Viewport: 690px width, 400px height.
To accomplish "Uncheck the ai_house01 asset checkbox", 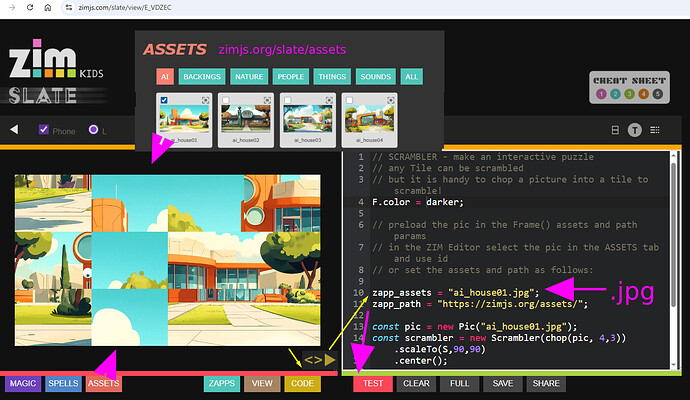I will point(164,100).
